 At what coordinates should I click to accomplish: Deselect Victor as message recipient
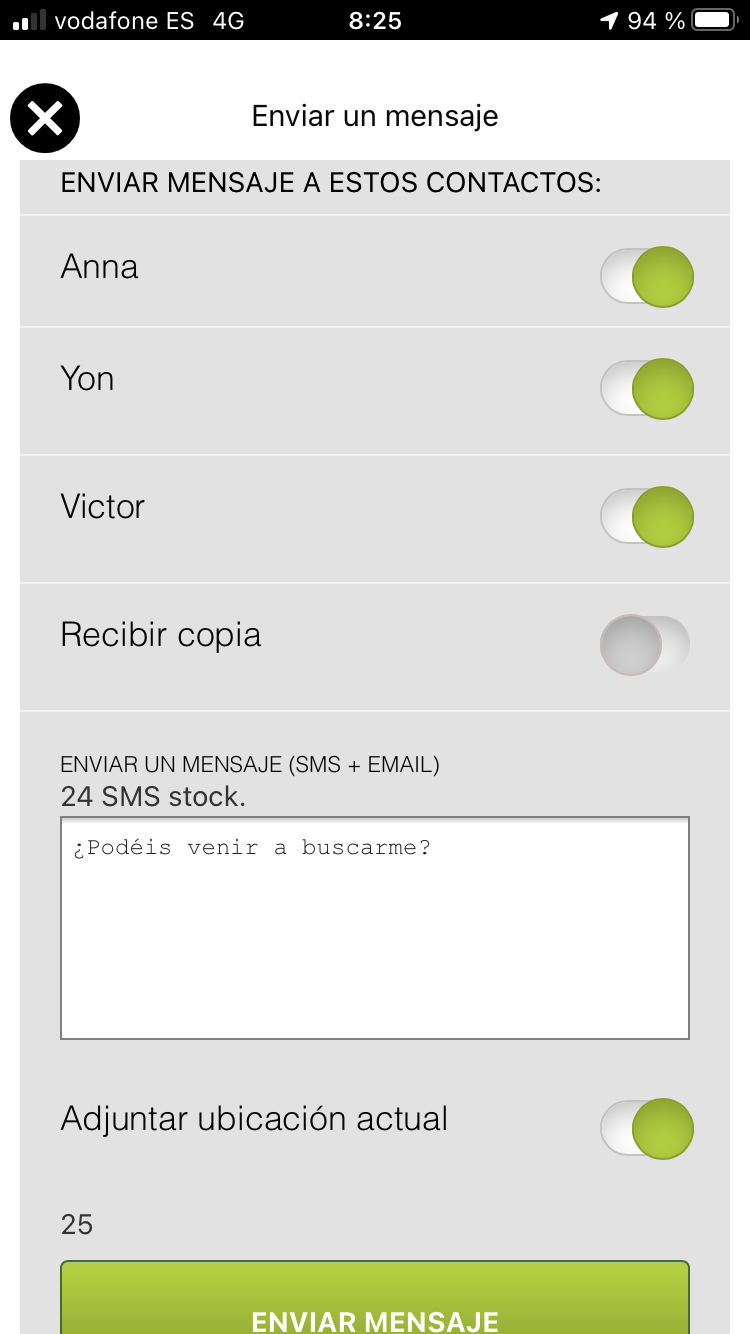click(x=646, y=517)
